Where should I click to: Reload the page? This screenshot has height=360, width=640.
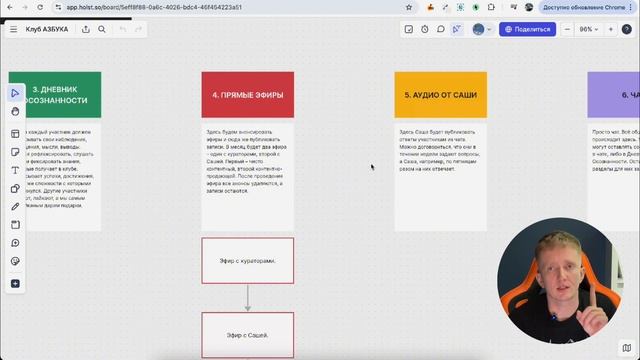click(40, 7)
